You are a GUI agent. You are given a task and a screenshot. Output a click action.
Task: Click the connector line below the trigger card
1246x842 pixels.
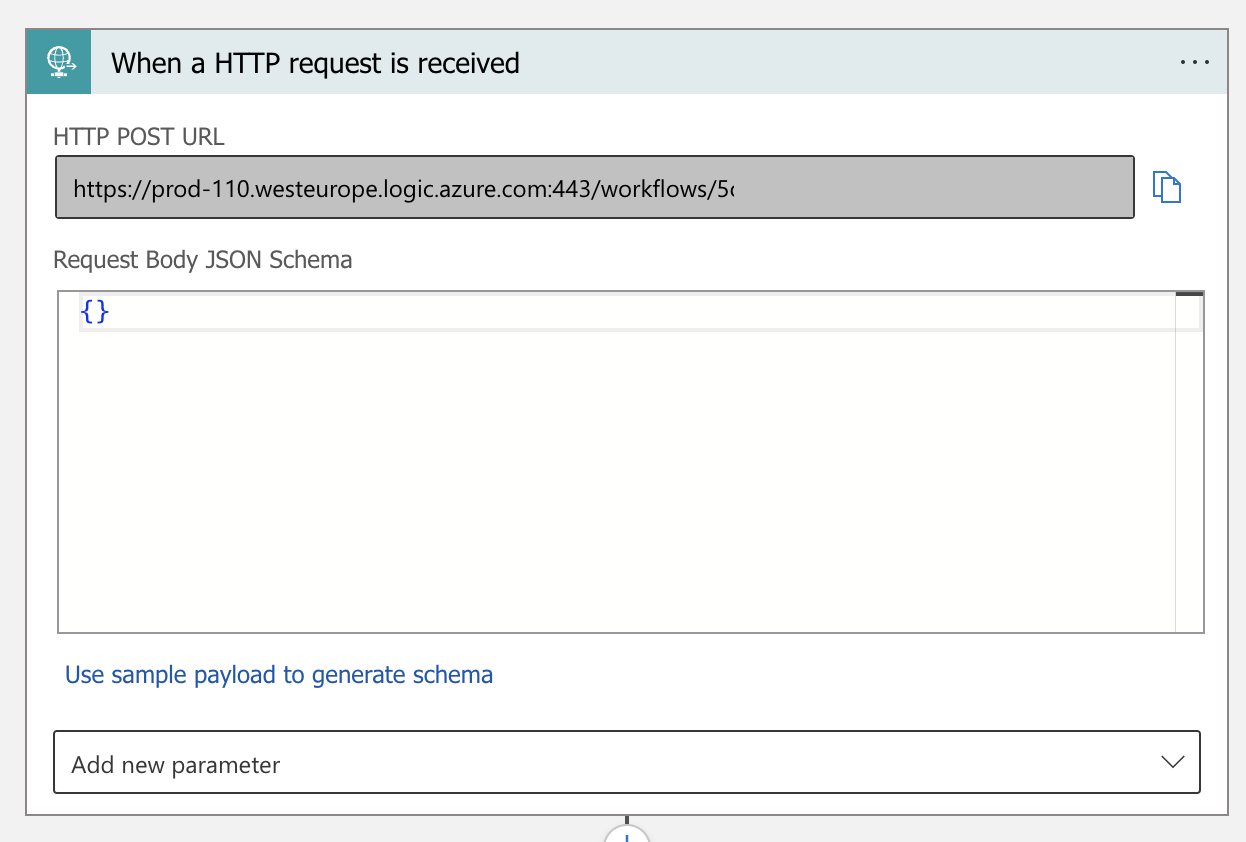pos(627,819)
